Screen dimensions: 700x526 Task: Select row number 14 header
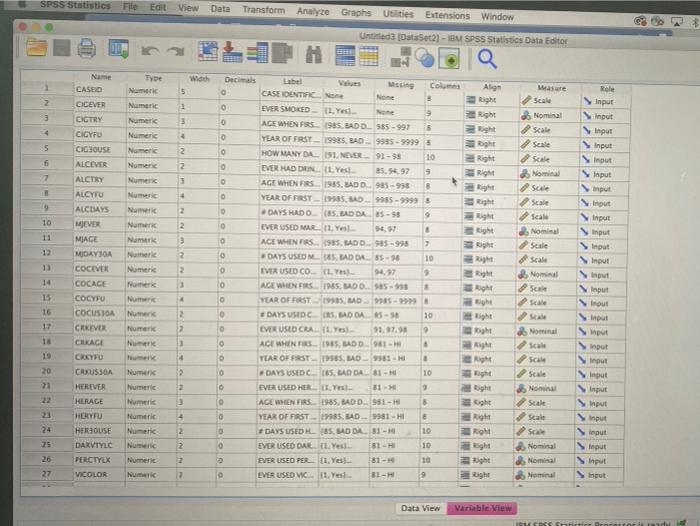pos(46,283)
